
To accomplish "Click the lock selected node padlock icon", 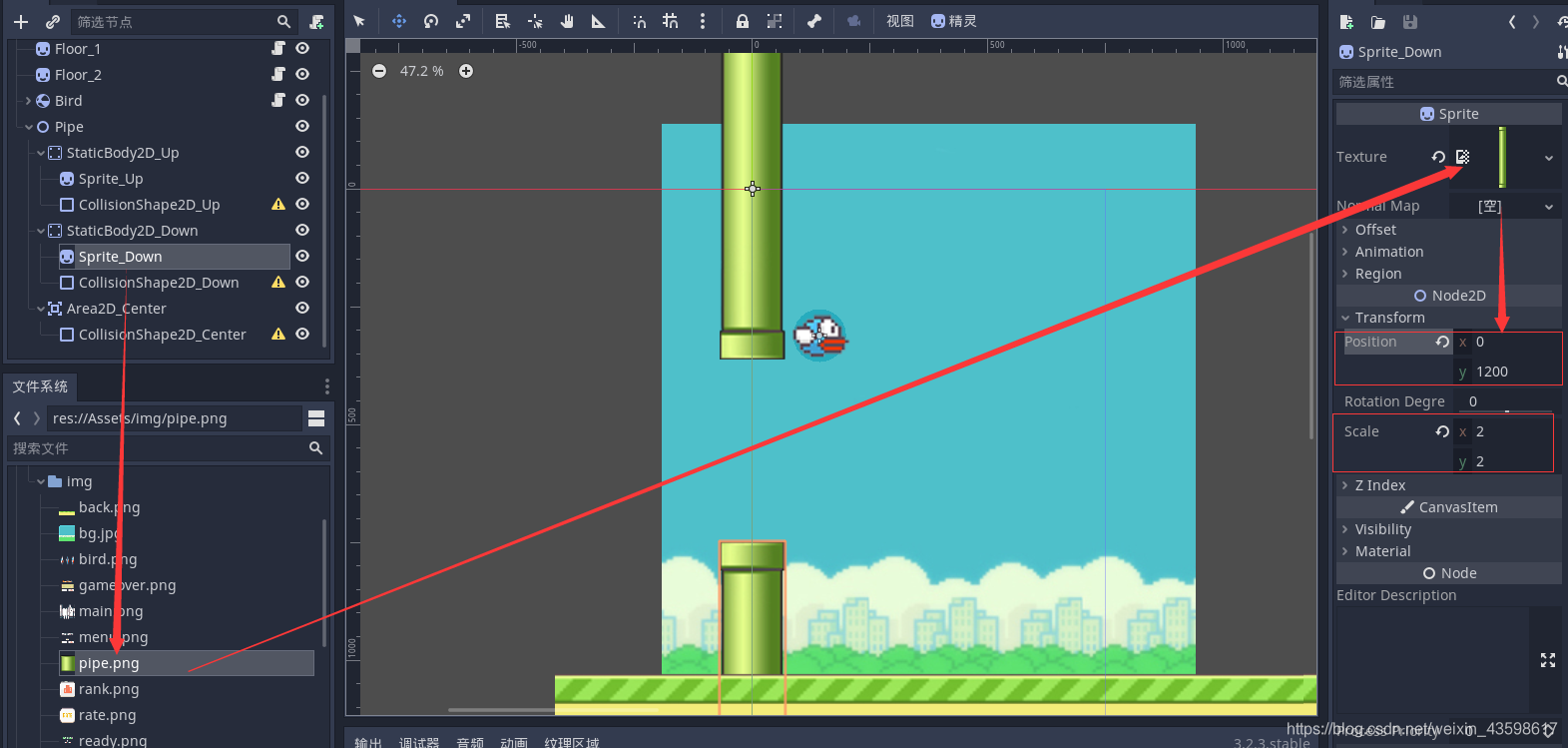I will point(743,21).
